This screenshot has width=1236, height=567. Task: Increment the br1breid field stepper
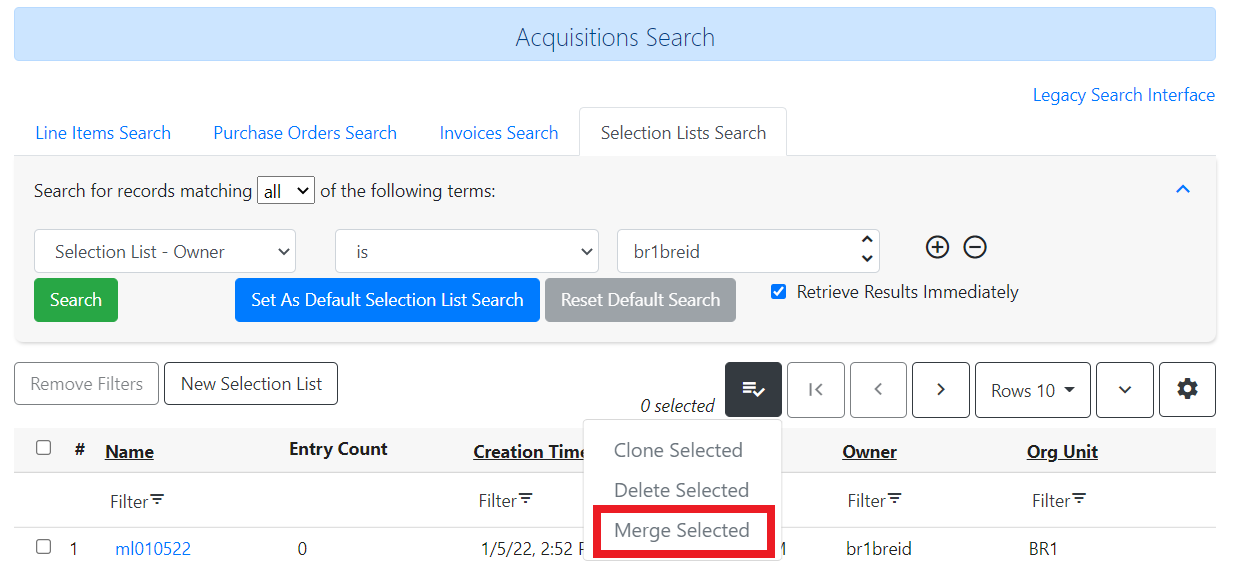coord(866,241)
